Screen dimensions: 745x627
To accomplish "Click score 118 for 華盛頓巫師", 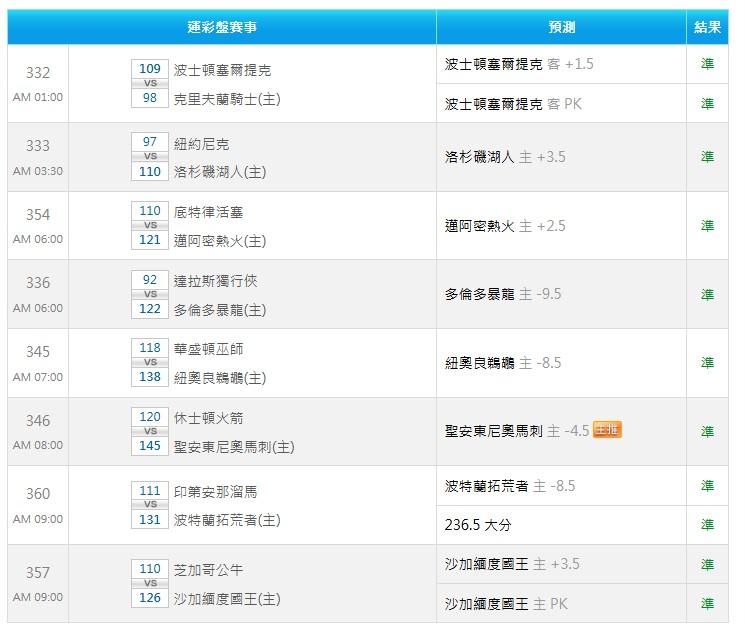I will 150,348.
